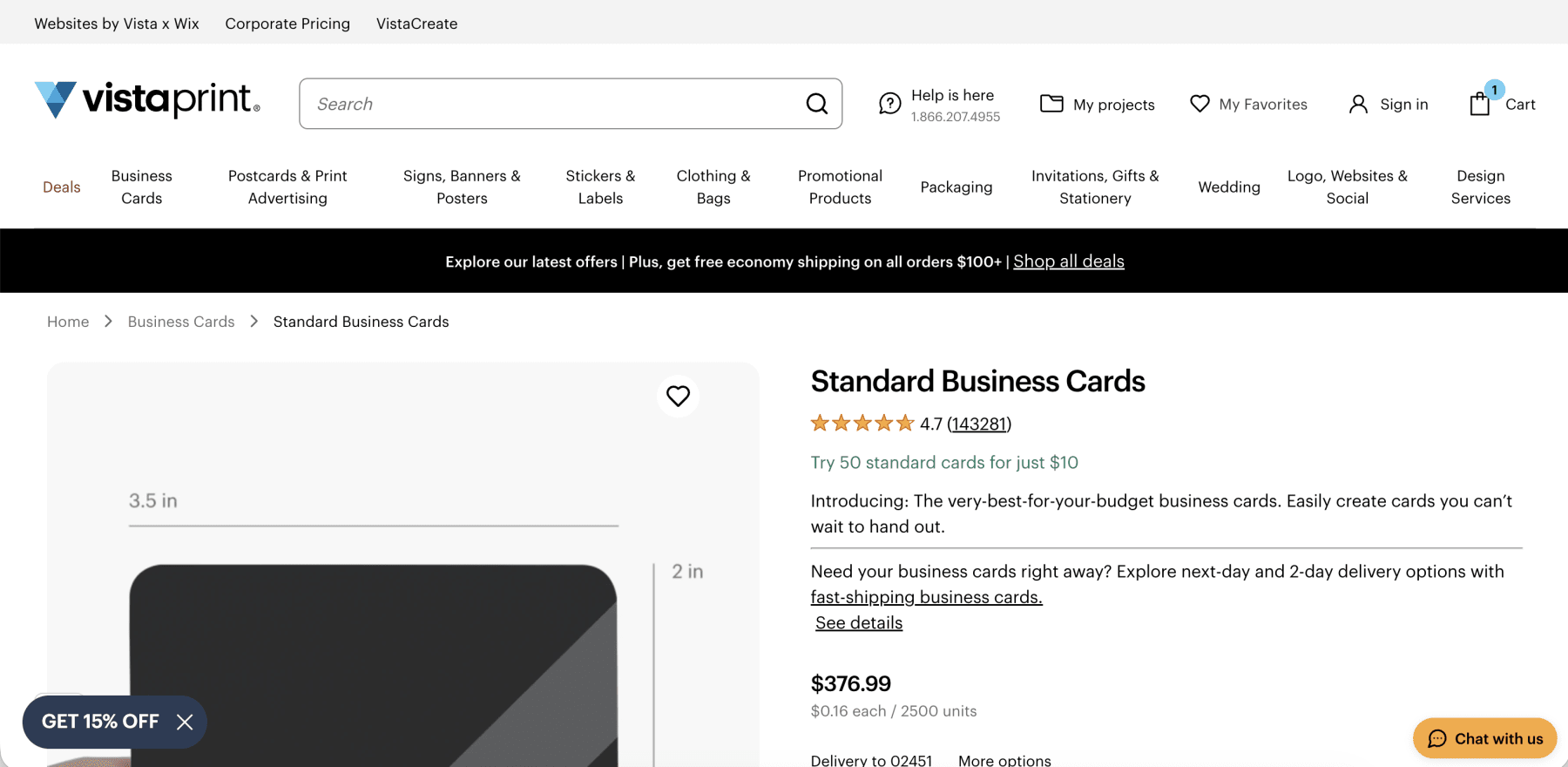Open Invitations, Gifts & Stationery menu
The image size is (1568, 767).
(x=1095, y=187)
